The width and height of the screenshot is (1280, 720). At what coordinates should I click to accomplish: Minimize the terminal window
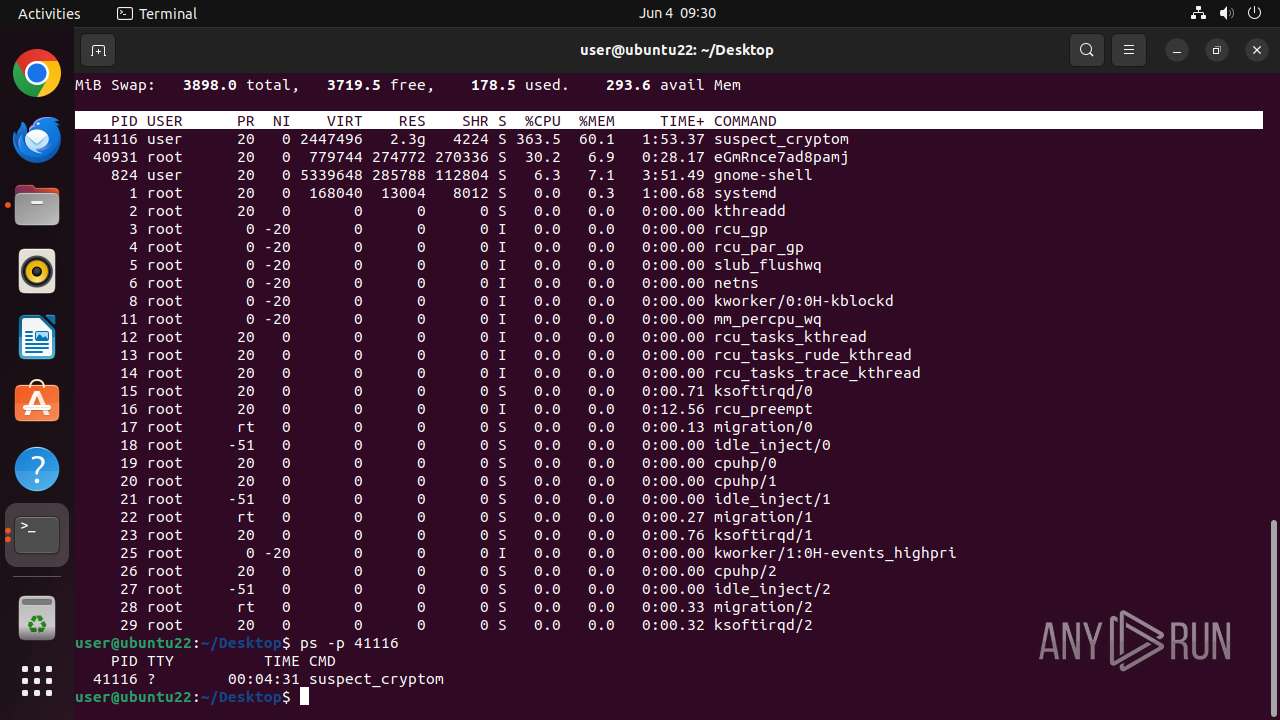tap(1178, 50)
